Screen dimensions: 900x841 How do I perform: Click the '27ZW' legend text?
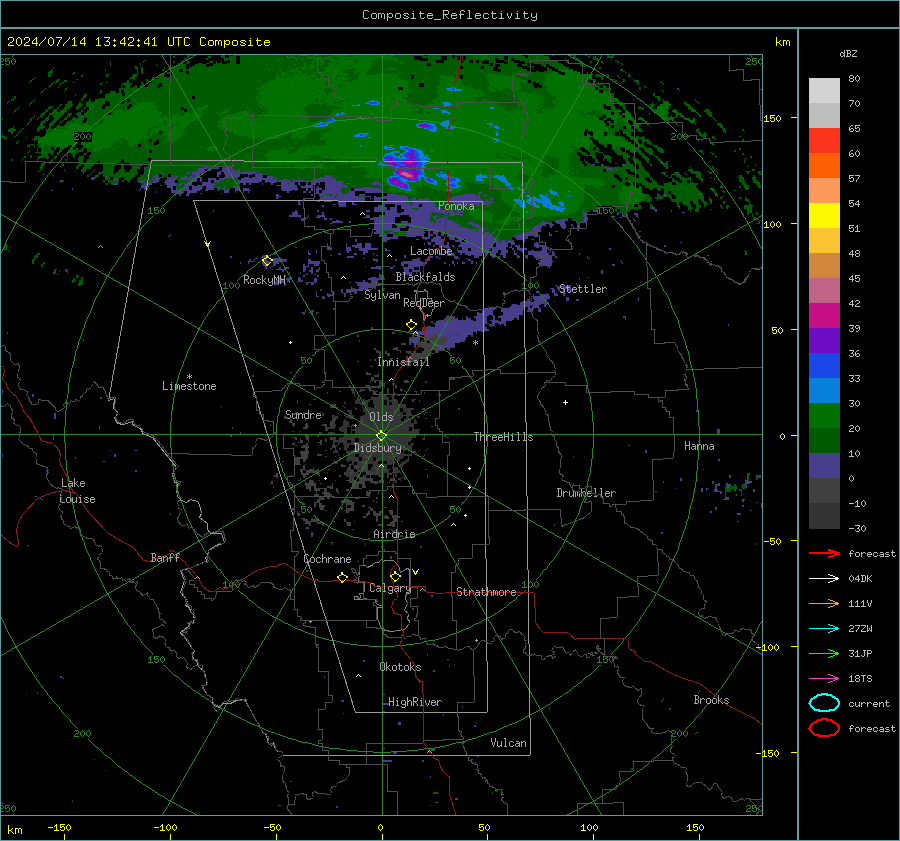pos(860,629)
